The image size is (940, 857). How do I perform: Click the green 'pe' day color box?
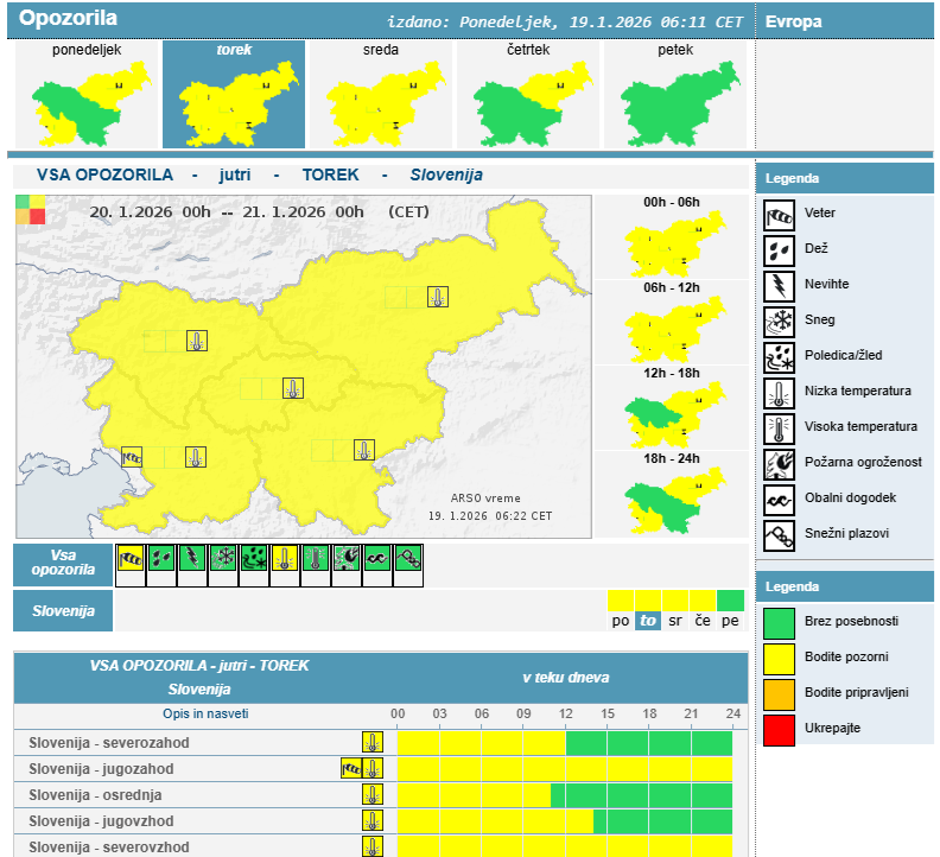point(731,601)
